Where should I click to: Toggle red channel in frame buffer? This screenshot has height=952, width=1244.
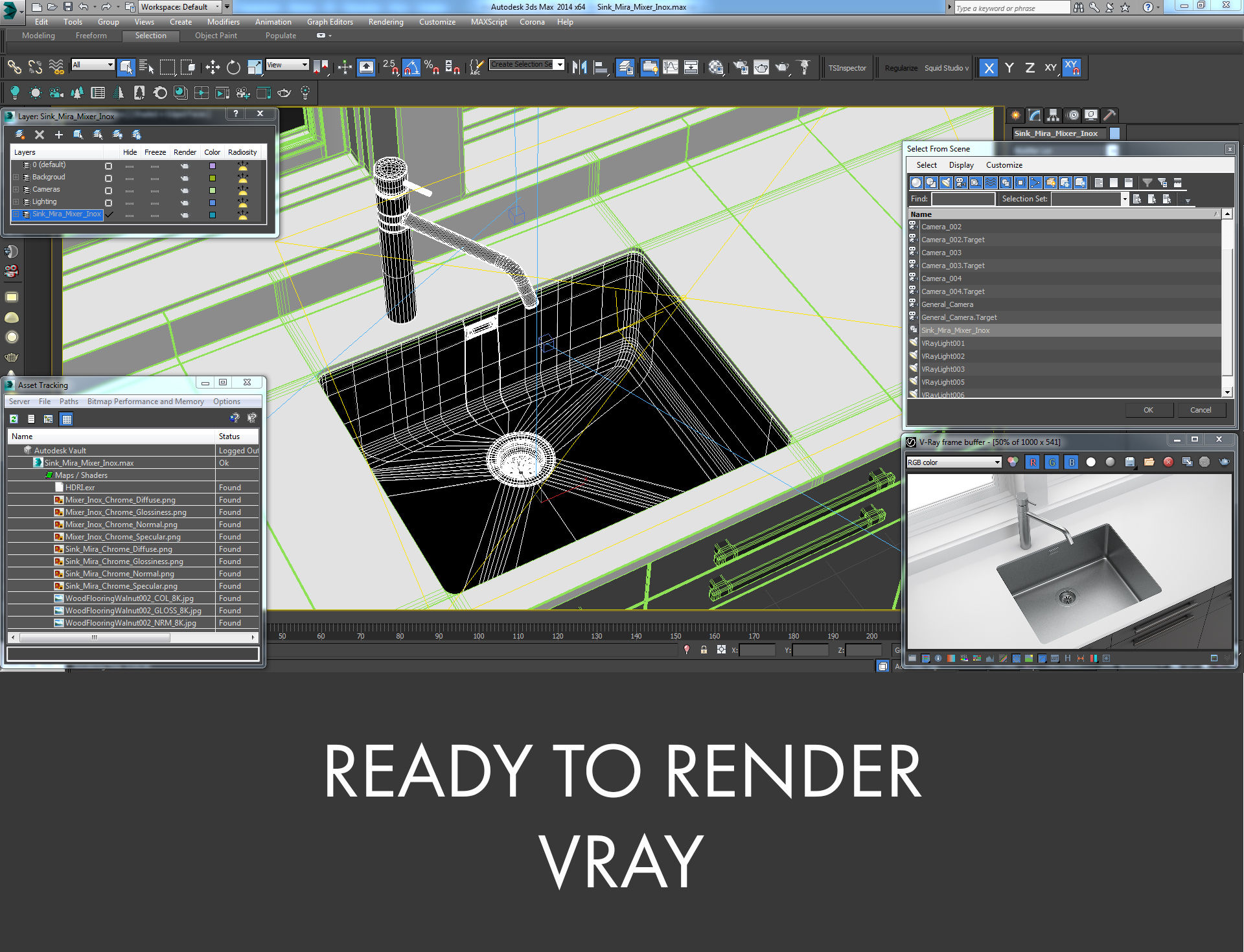tap(1033, 462)
